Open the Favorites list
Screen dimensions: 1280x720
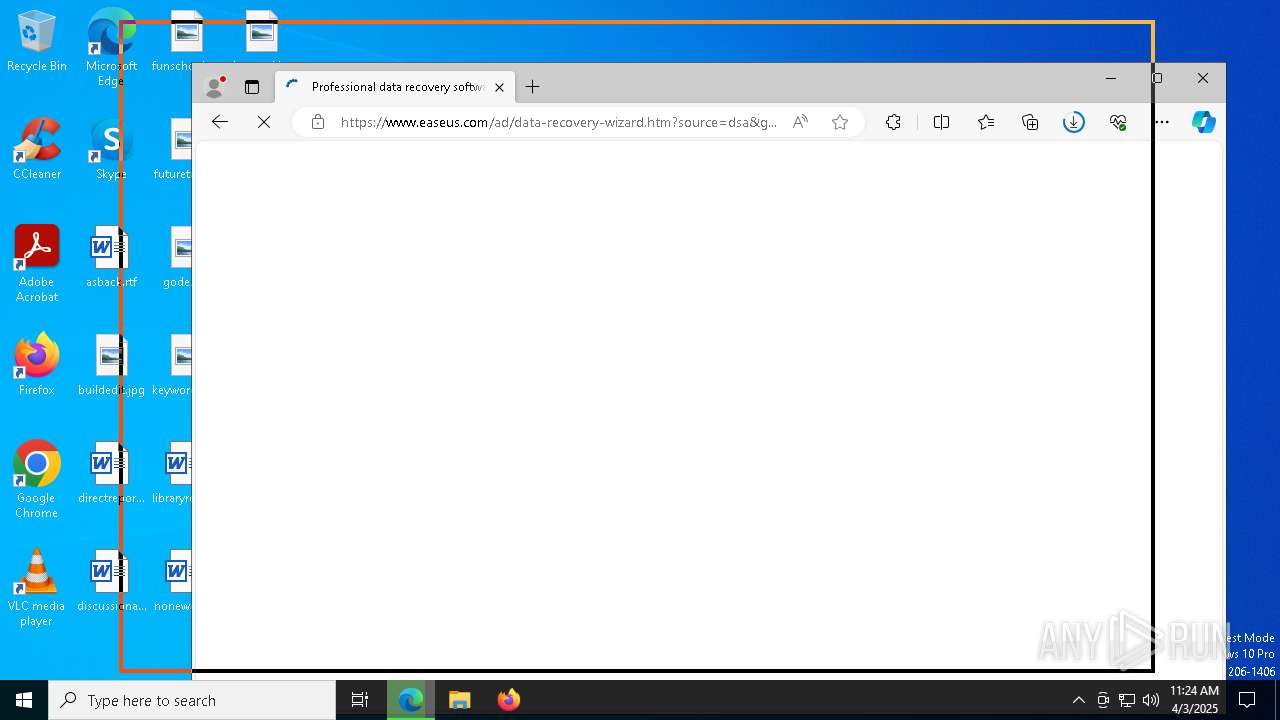986,122
